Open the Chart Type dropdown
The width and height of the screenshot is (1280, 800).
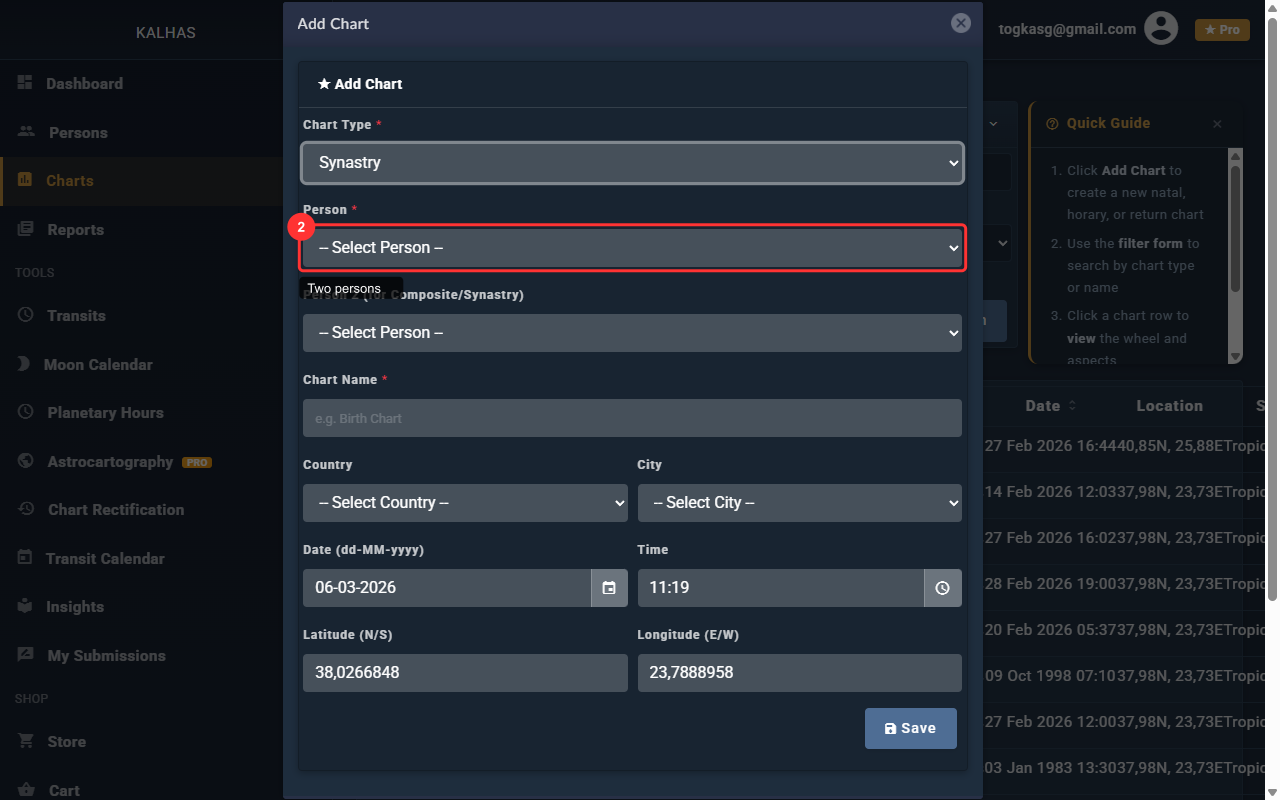[x=632, y=163]
